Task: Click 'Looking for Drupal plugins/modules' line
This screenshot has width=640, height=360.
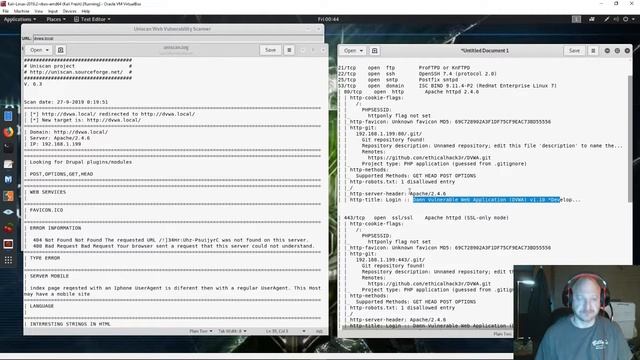Action: tap(80, 162)
